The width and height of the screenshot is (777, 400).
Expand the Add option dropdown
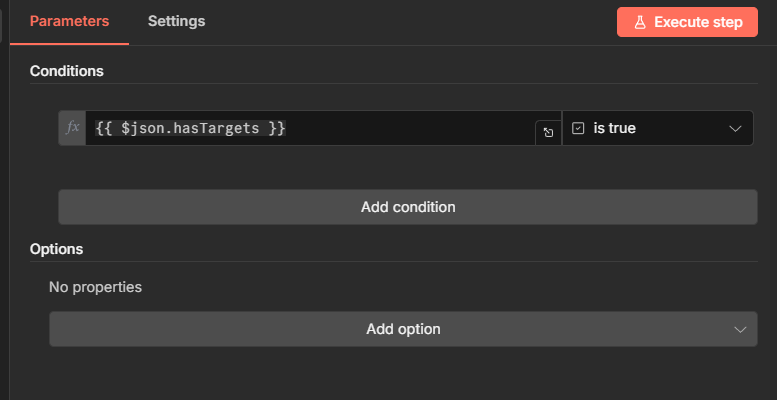[403, 329]
